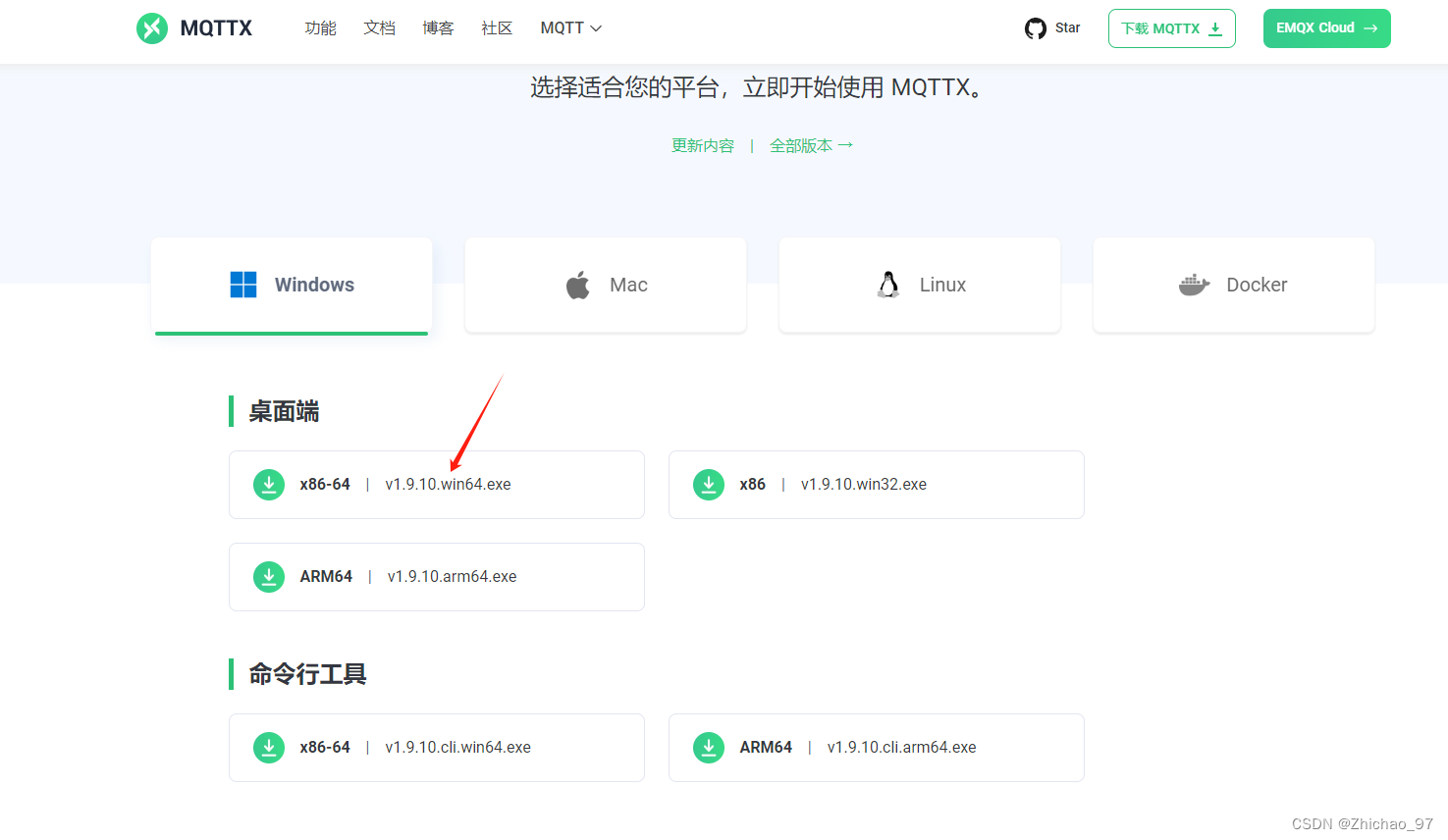This screenshot has height=840, width=1448.
Task: Download v1.9.10.cli.arm64.exe command line tool
Action: click(877, 748)
